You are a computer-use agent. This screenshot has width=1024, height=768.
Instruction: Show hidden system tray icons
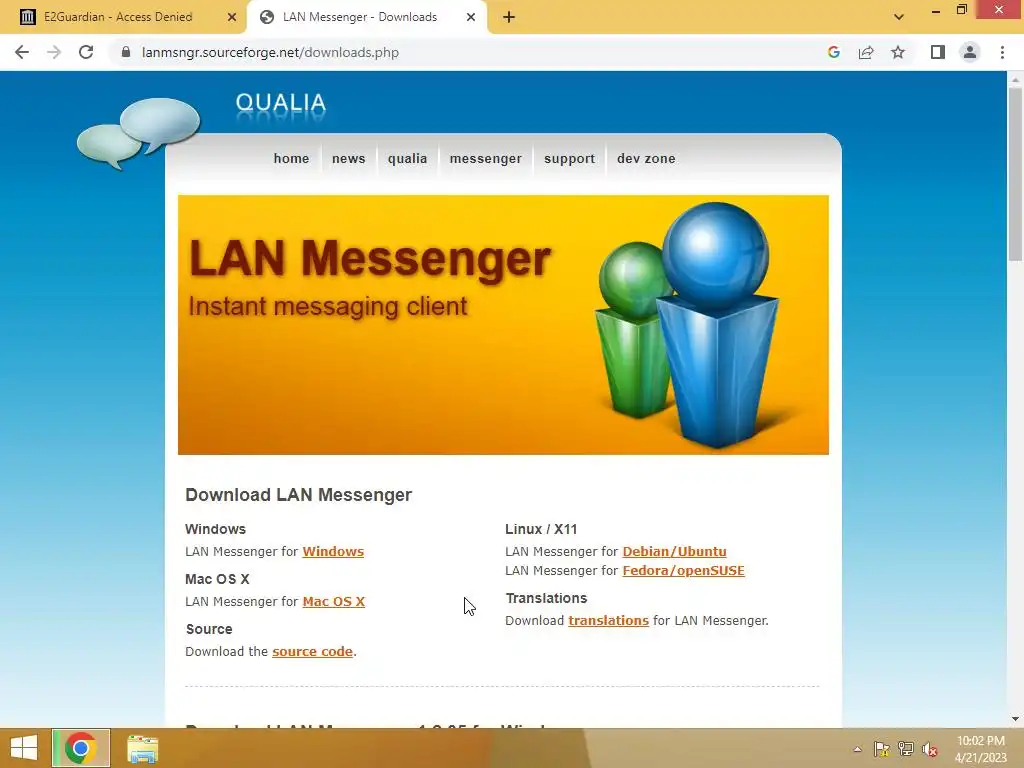pyautogui.click(x=857, y=749)
